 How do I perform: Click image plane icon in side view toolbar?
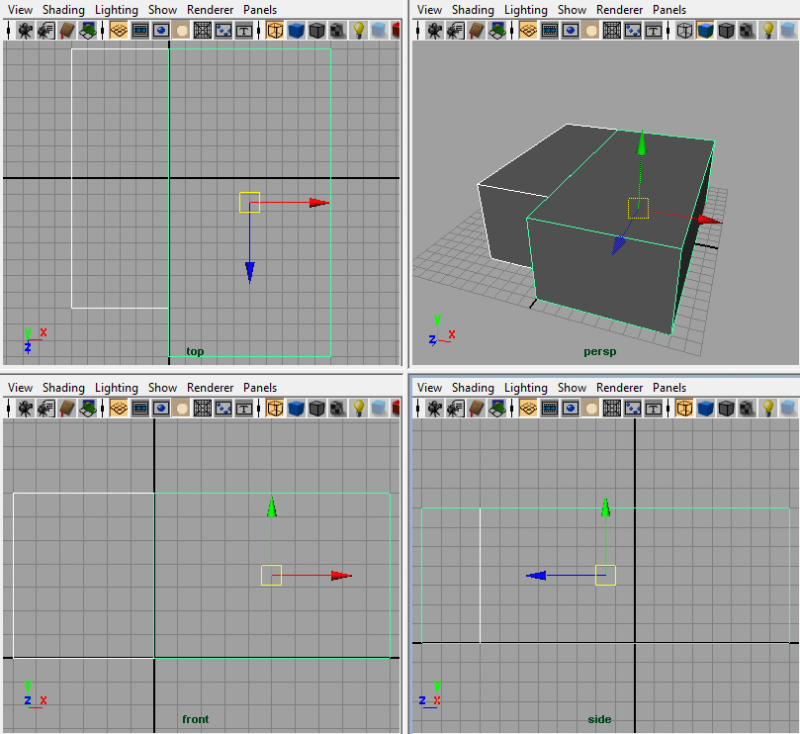coord(500,408)
